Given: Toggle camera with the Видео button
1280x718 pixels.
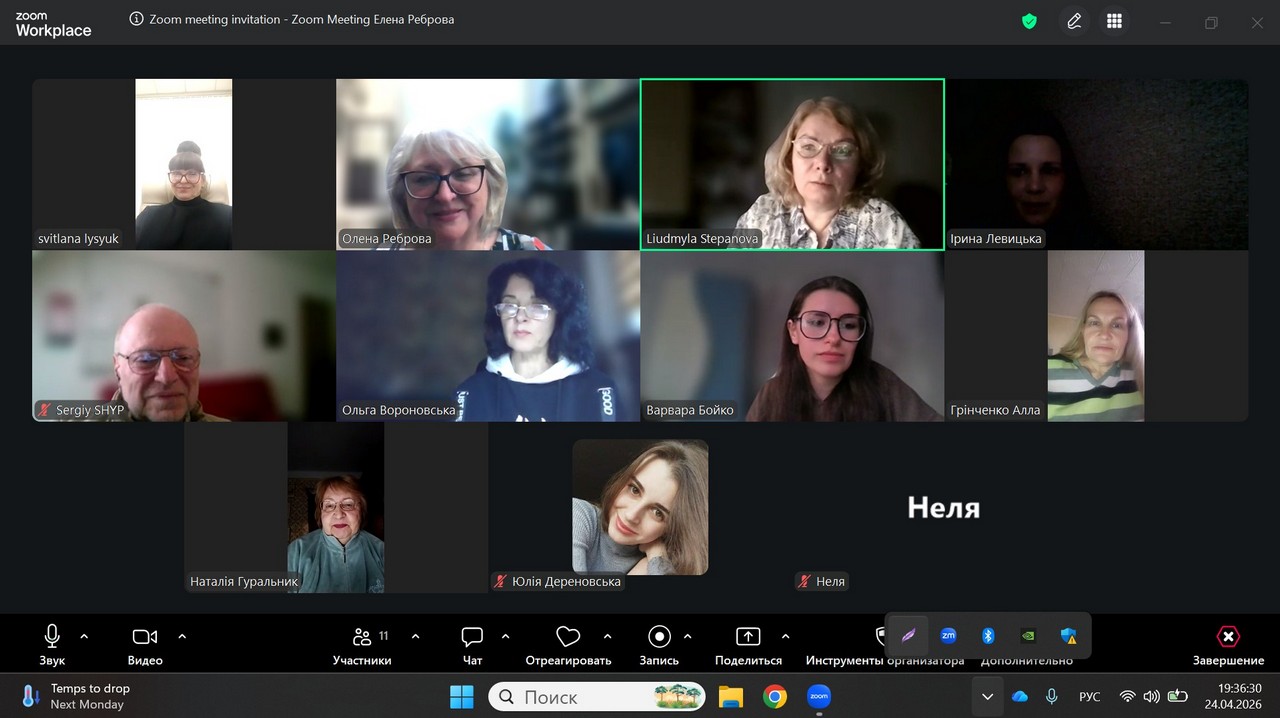Looking at the screenshot, I should [145, 643].
